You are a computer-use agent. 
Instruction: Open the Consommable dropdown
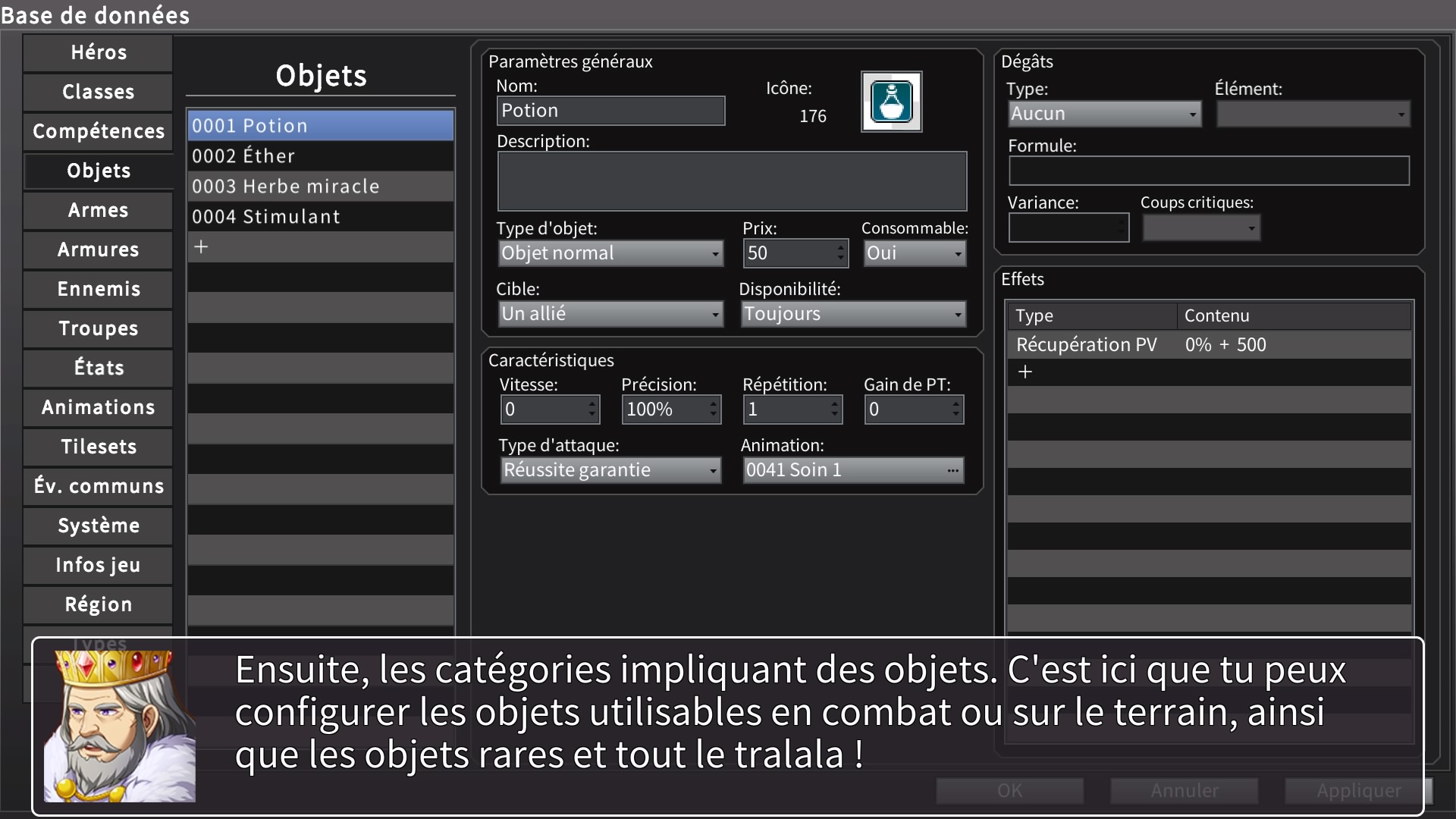915,253
